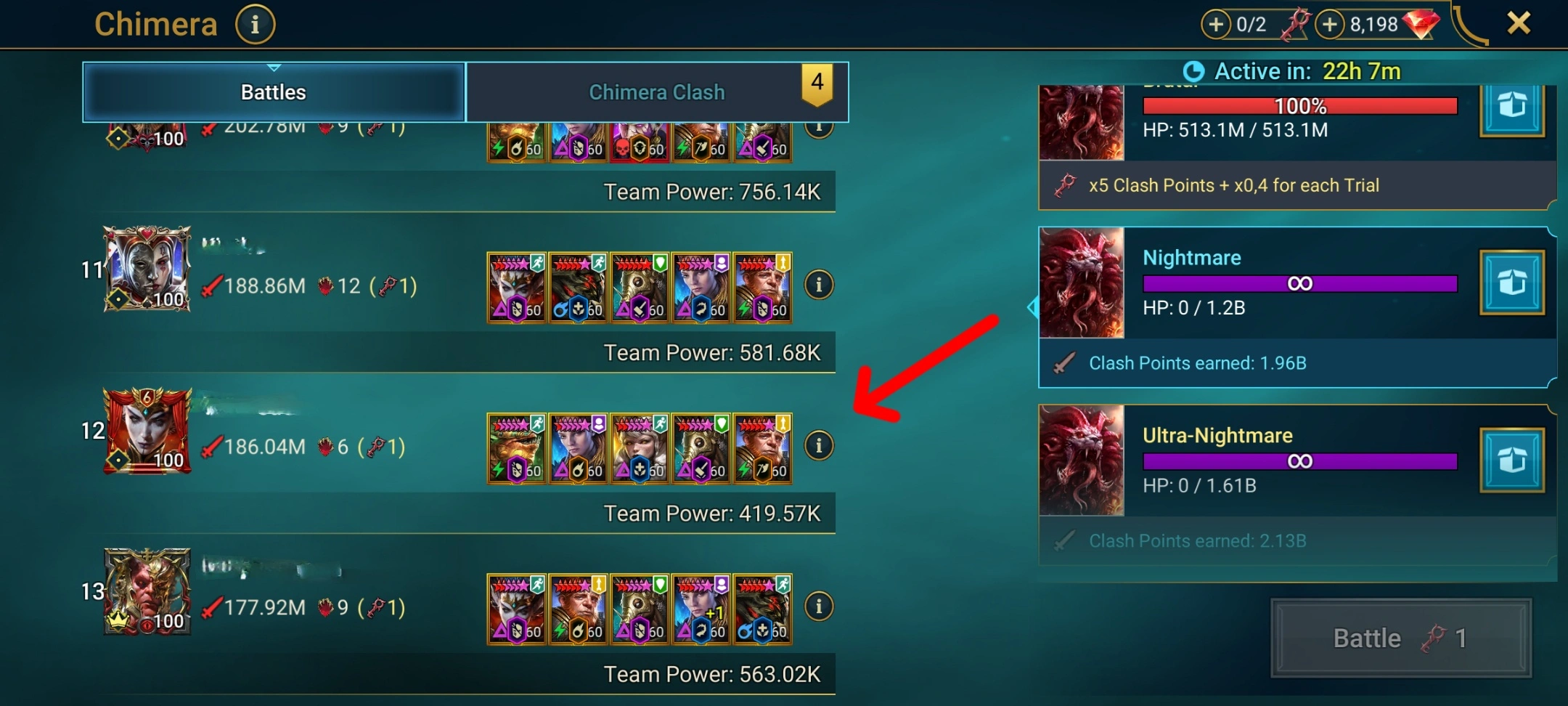Viewport: 1568px width, 706px height.
Task: Close the Chimera screen with the X
Action: pyautogui.click(x=1519, y=23)
